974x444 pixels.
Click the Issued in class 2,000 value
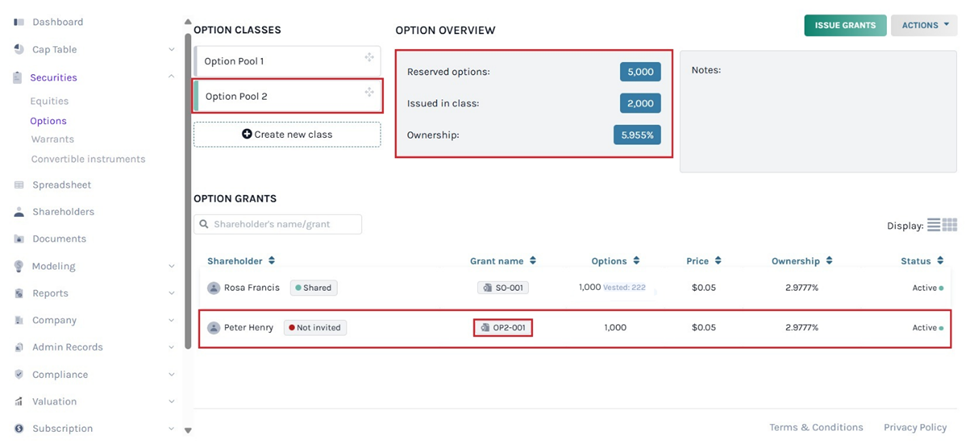click(x=640, y=103)
